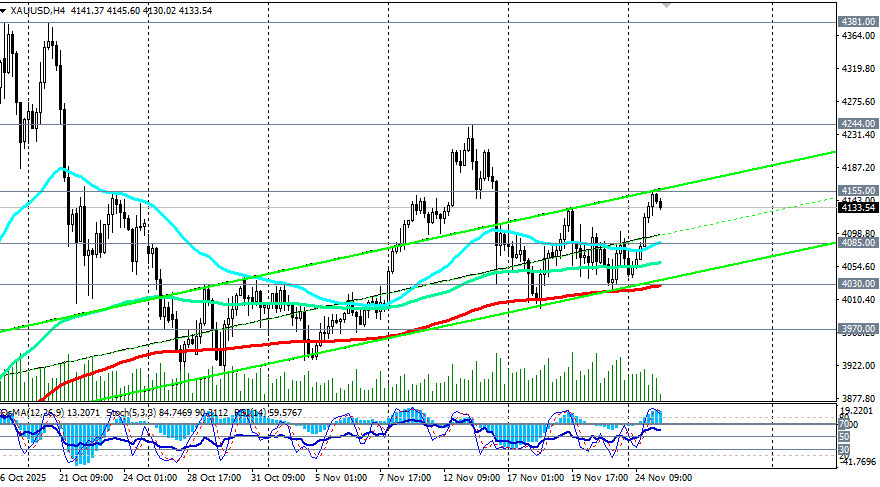Click the 4364.00 price scale value
The height and width of the screenshot is (487, 880).
point(859,36)
